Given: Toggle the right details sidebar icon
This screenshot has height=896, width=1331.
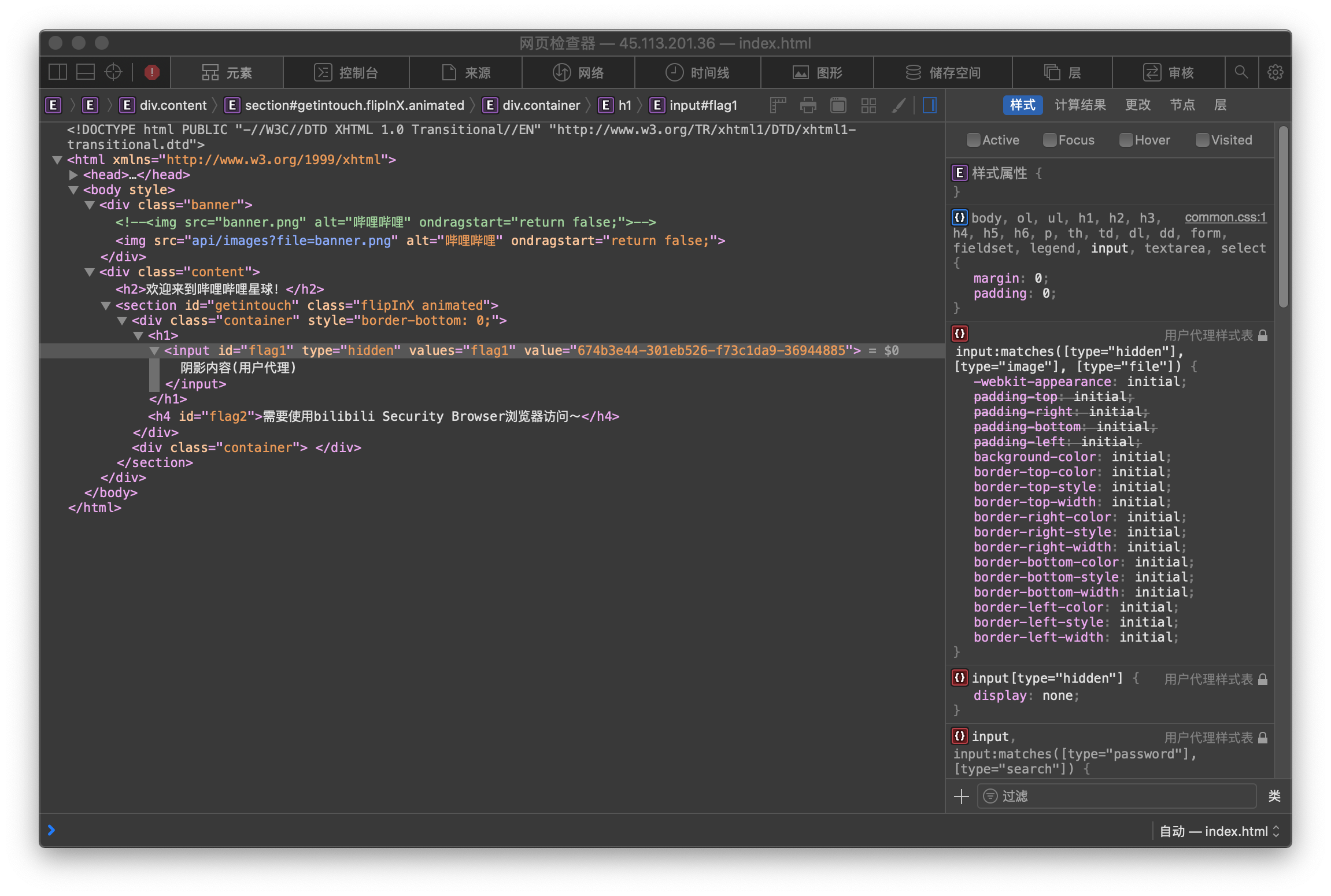Looking at the screenshot, I should click(929, 105).
